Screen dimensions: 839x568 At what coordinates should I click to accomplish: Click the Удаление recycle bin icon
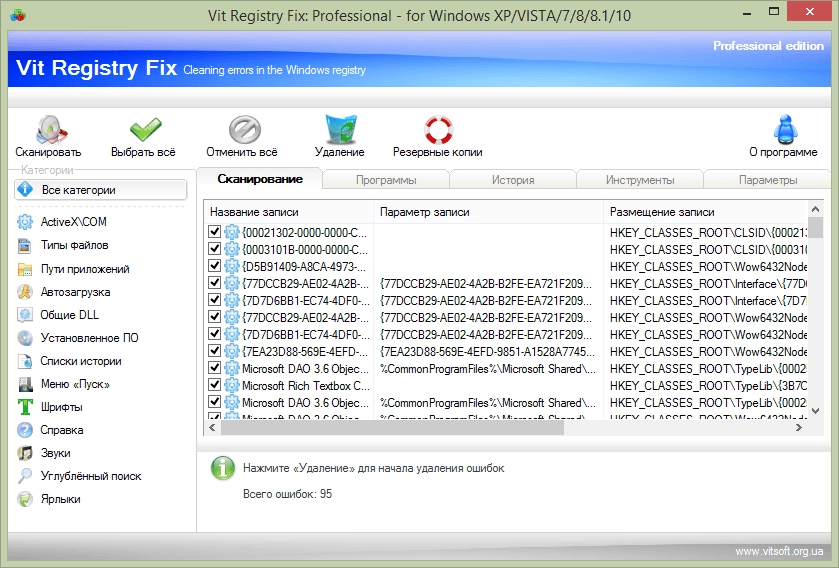[341, 129]
